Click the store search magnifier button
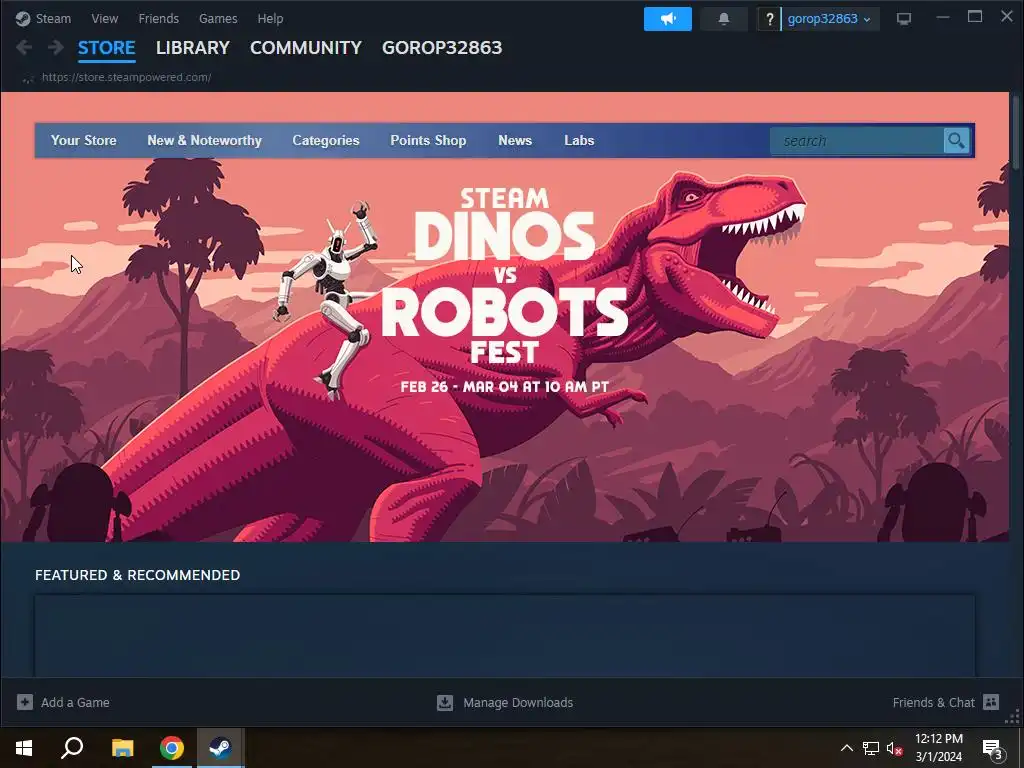The height and width of the screenshot is (768, 1024). coord(956,140)
